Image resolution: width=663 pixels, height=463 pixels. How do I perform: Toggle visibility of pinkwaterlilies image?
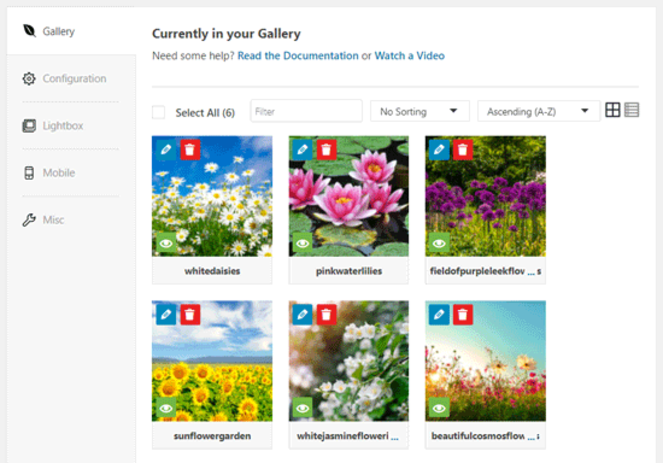tap(302, 243)
